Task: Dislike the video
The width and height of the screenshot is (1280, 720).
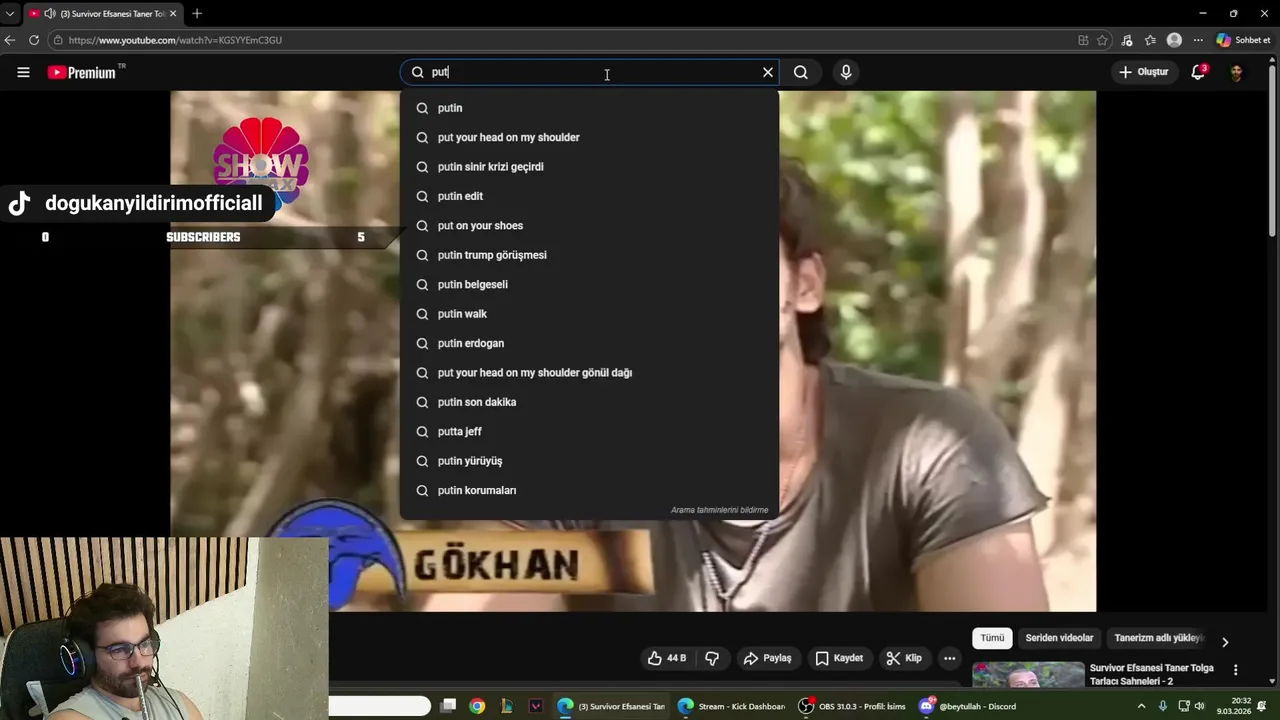Action: point(712,658)
